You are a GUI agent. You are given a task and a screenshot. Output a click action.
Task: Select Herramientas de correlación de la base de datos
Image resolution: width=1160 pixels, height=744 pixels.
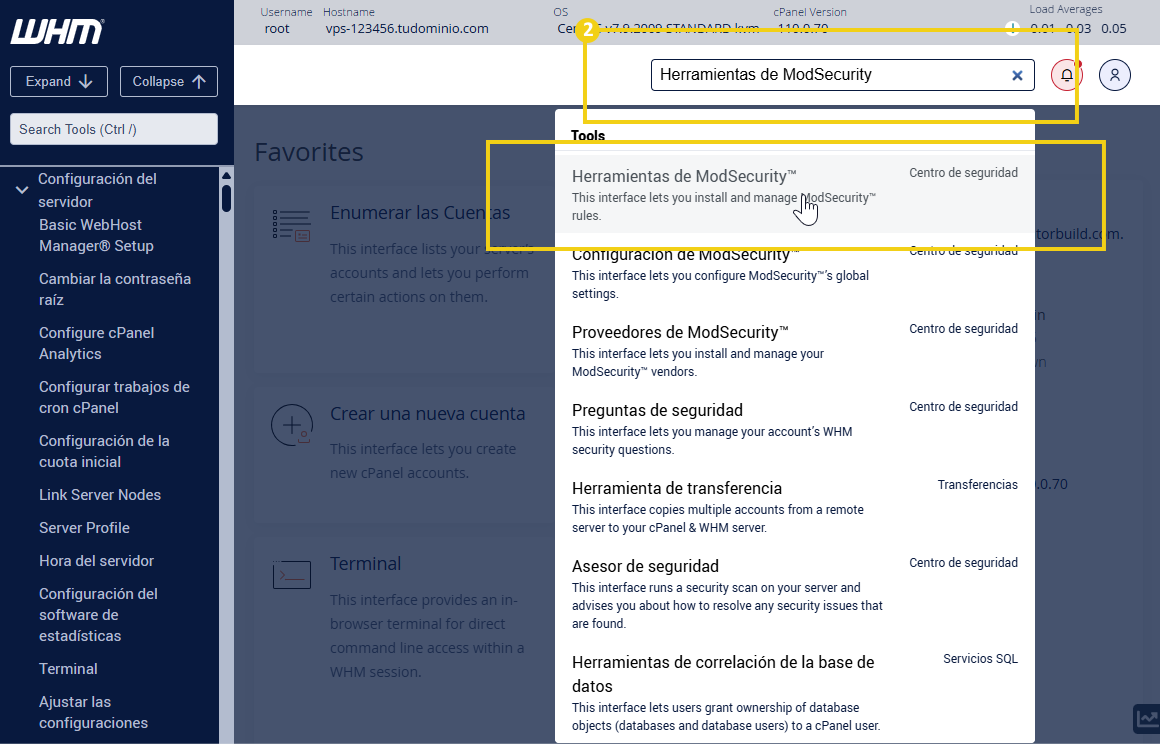795,693
